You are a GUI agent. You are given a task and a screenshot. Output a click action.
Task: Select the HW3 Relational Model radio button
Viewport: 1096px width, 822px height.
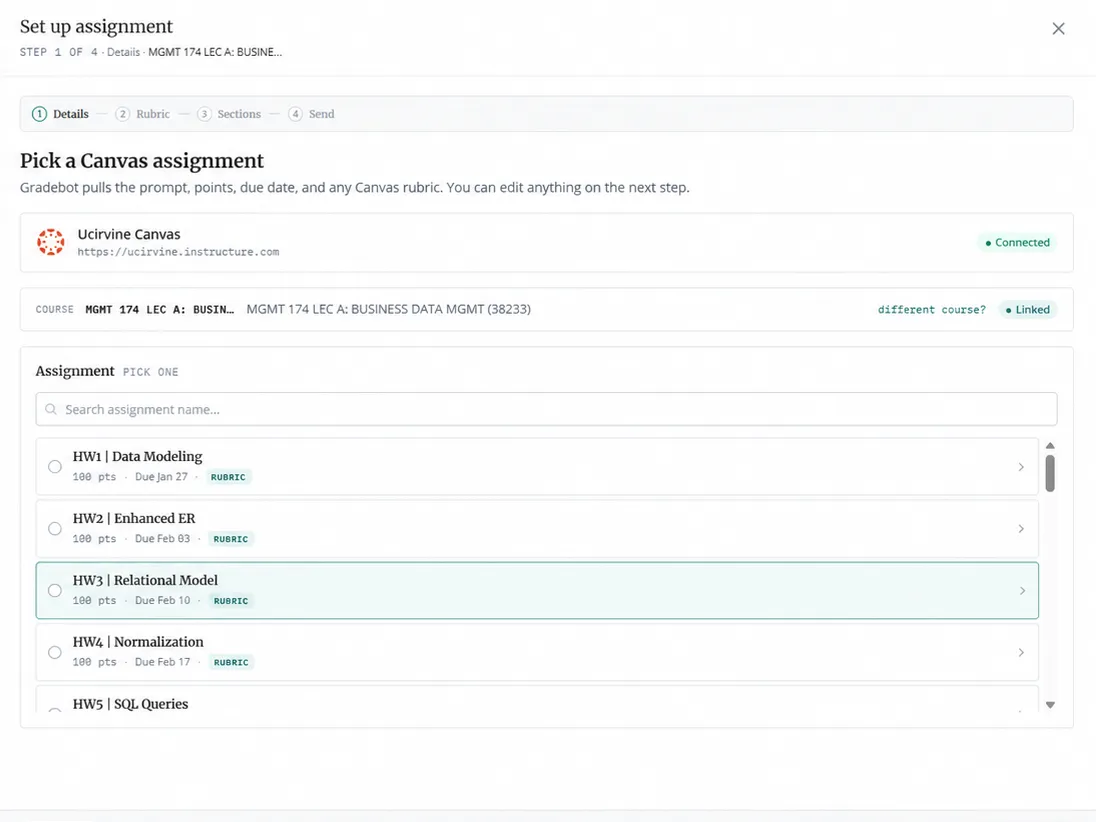click(x=55, y=591)
